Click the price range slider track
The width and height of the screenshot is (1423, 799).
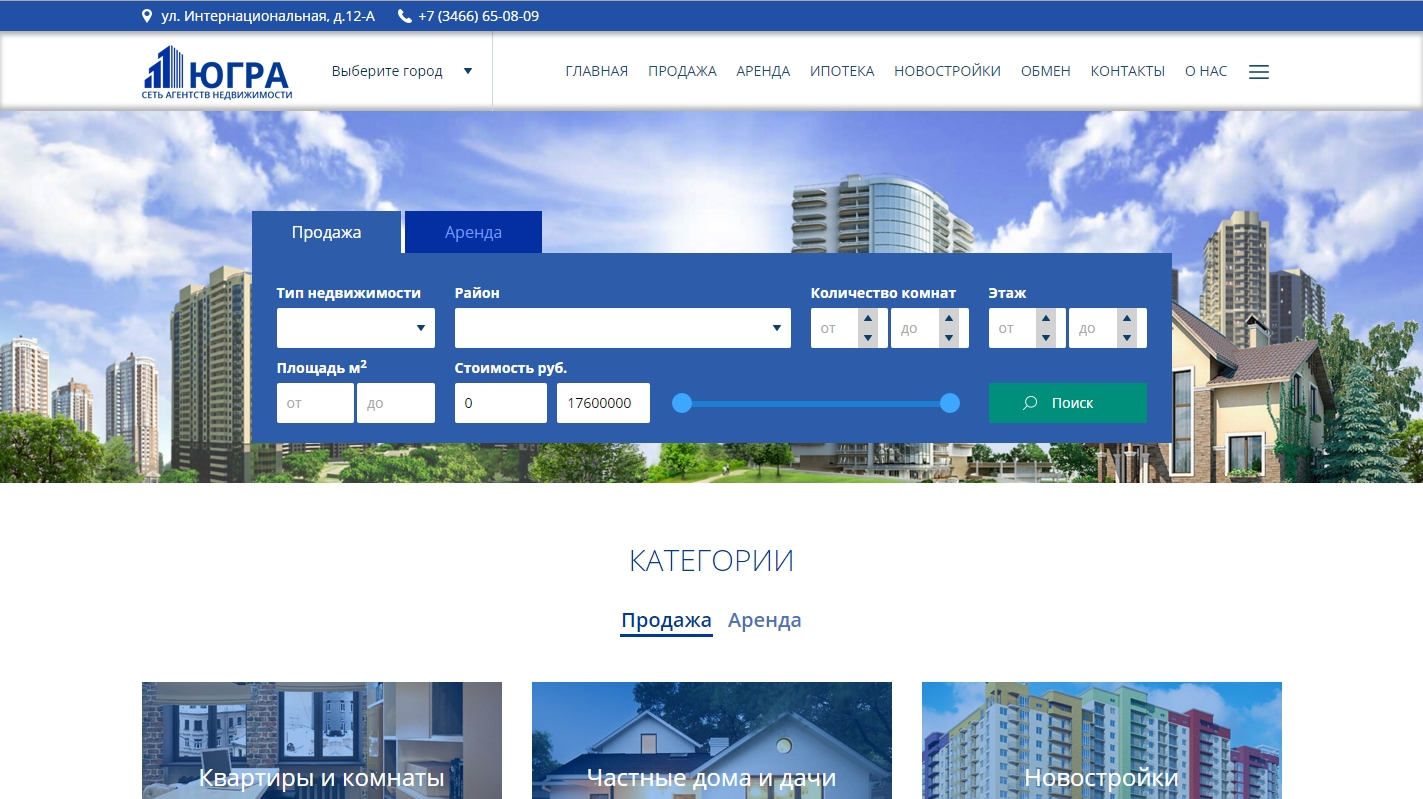pyautogui.click(x=816, y=403)
